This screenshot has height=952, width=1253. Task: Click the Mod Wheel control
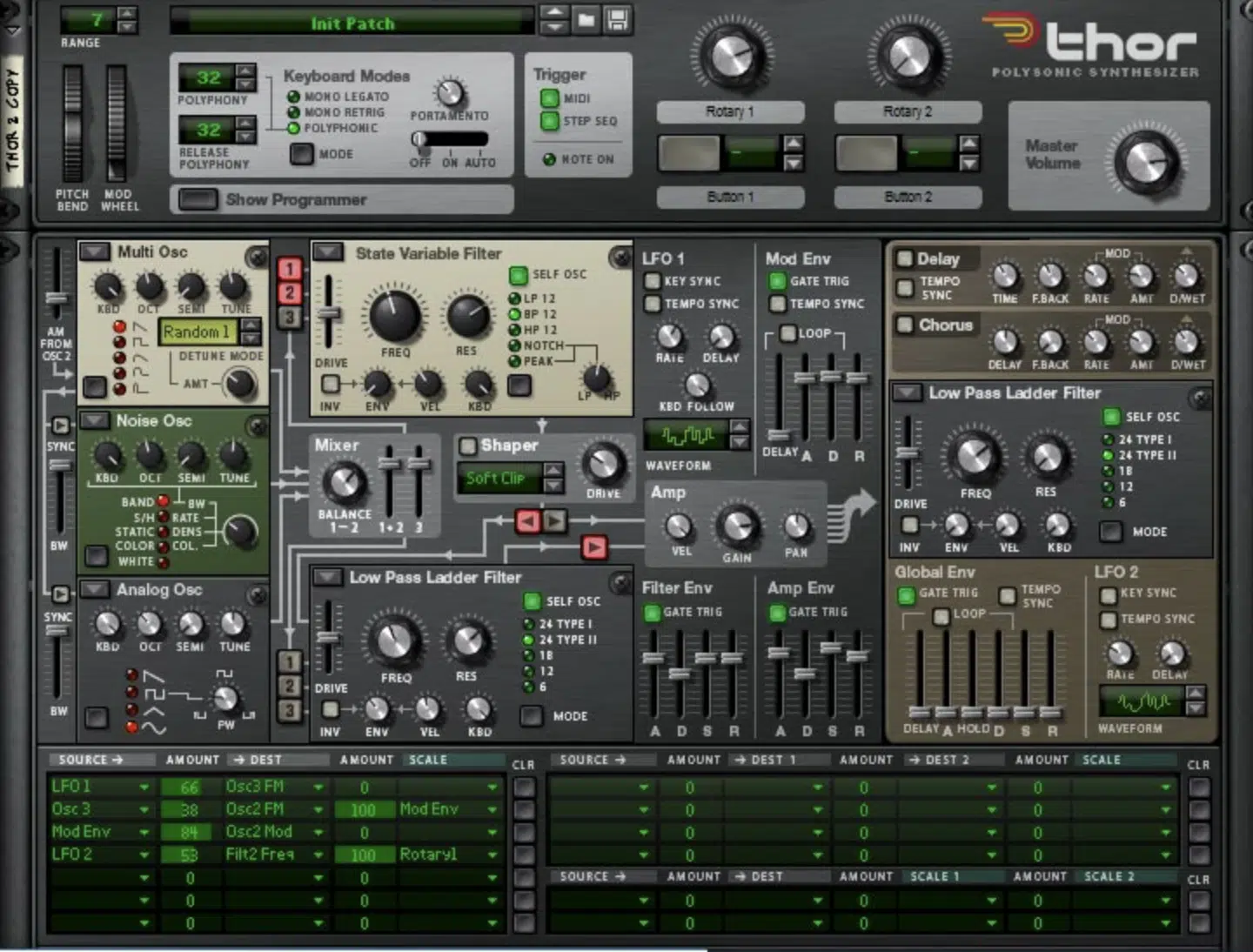(x=116, y=122)
